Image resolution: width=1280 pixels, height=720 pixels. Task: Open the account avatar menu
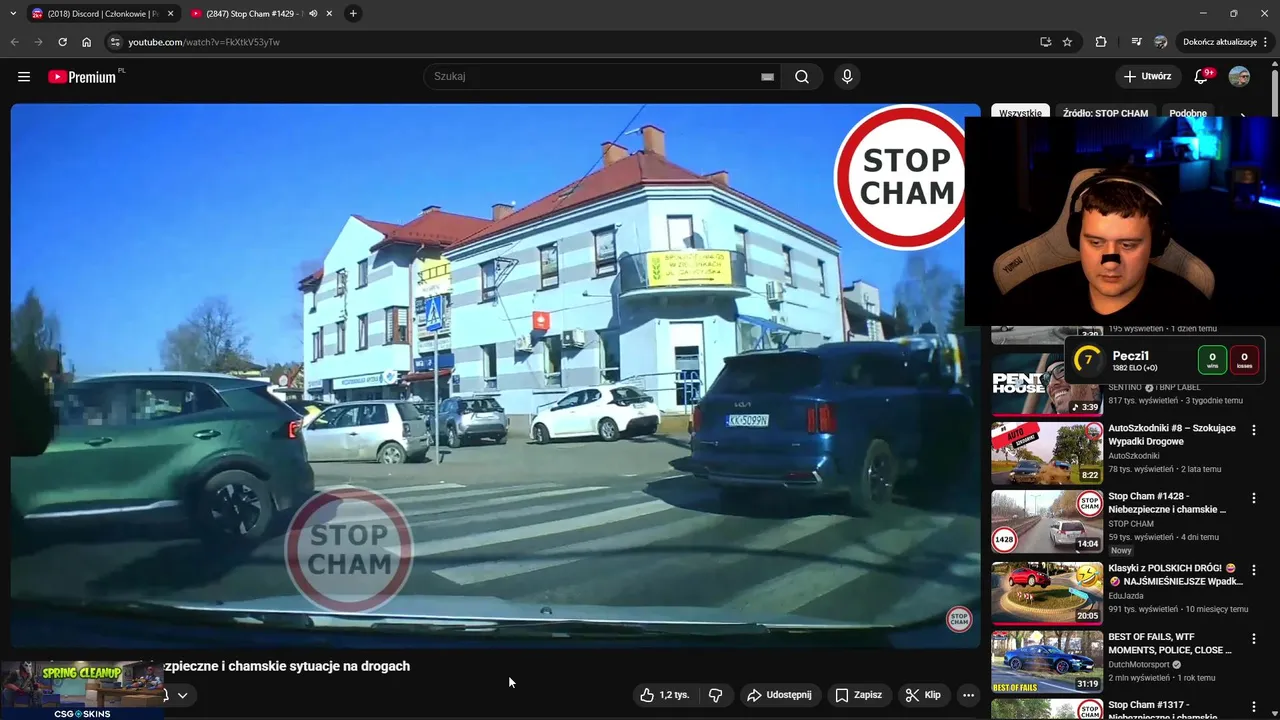[x=1239, y=76]
